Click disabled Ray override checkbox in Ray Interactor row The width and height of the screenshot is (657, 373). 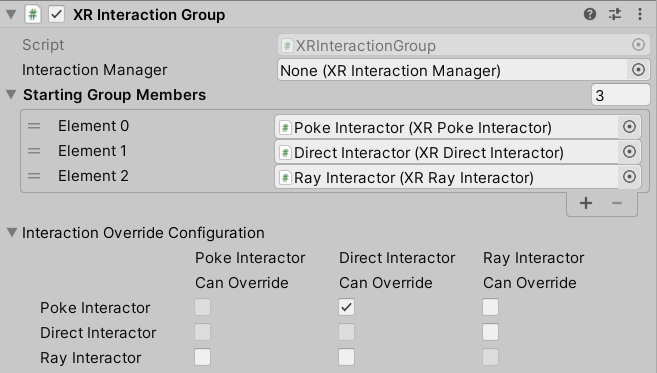(490, 357)
